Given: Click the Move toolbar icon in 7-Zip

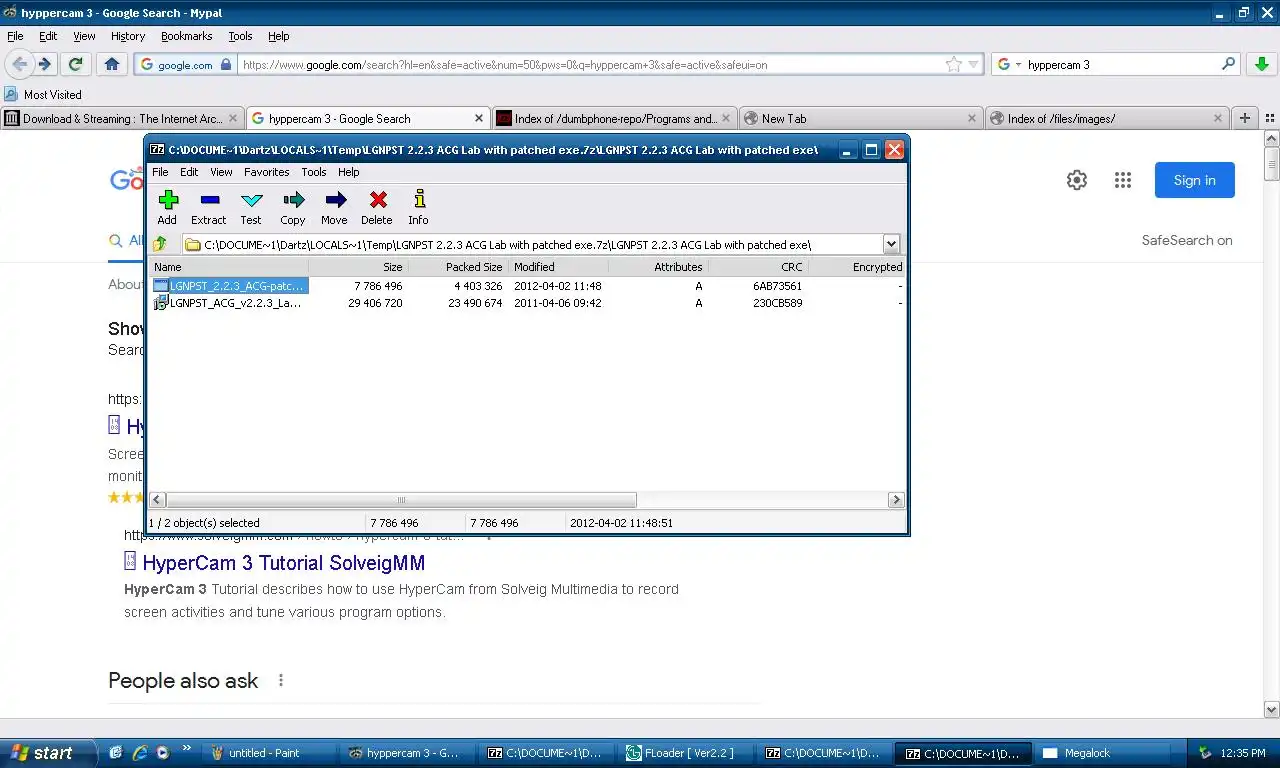Looking at the screenshot, I should coord(334,208).
